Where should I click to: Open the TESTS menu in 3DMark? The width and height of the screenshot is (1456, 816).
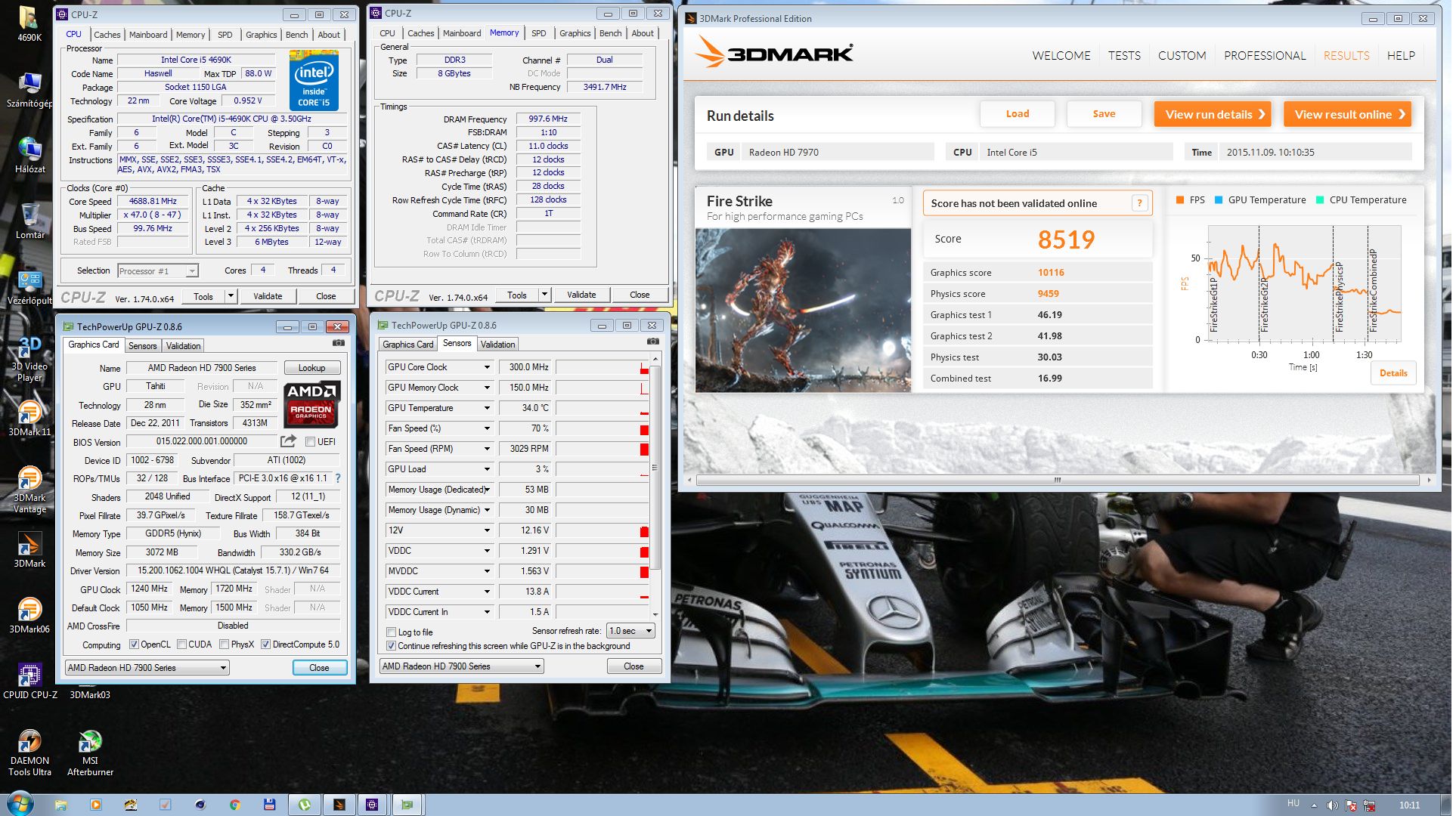(x=1124, y=55)
